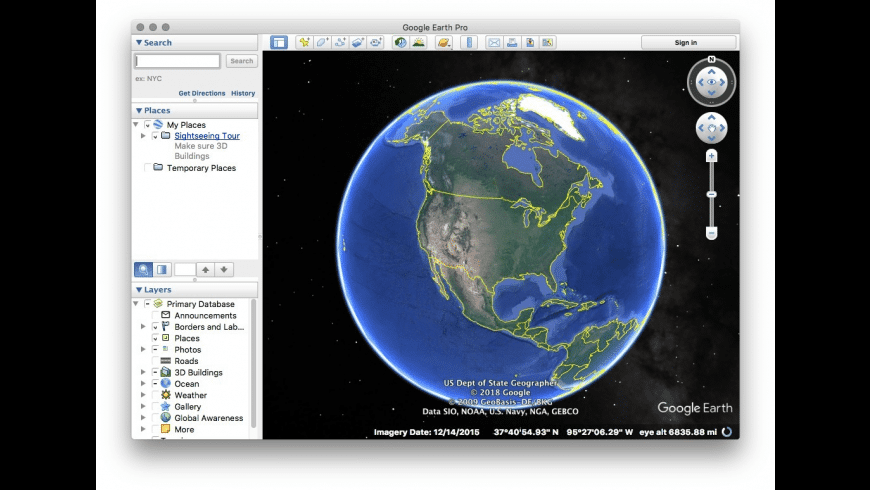The image size is (870, 490).
Task: Show historical imagery with clock icon
Action: click(x=400, y=42)
